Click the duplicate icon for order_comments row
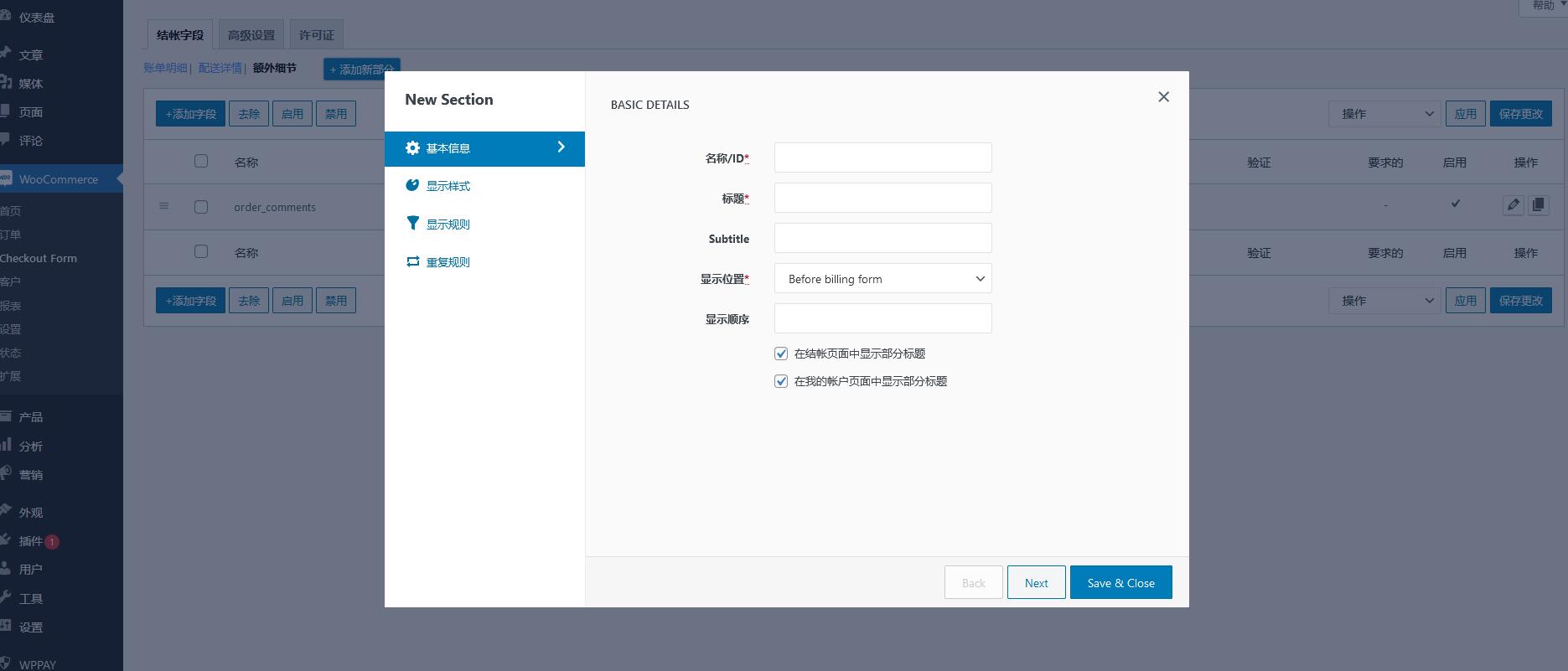The width and height of the screenshot is (1568, 671). pyautogui.click(x=1539, y=205)
